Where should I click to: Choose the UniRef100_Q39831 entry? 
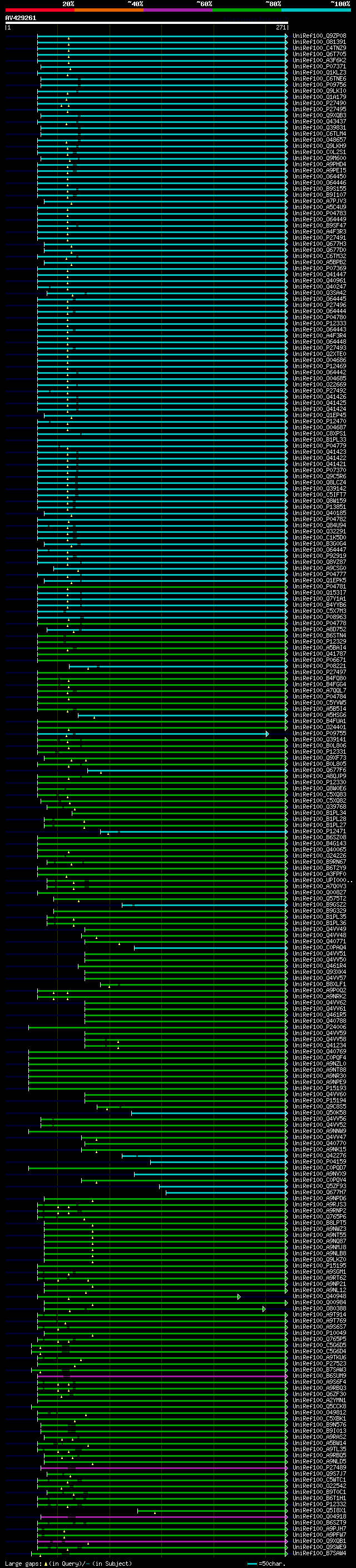pyautogui.click(x=319, y=127)
